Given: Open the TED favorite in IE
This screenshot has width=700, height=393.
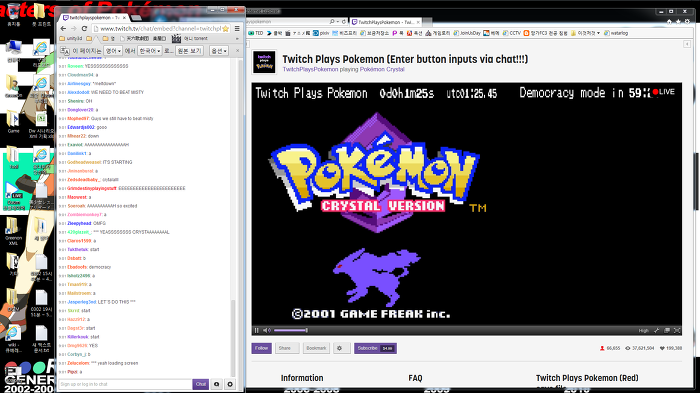Looking at the screenshot, I should (x=256, y=33).
